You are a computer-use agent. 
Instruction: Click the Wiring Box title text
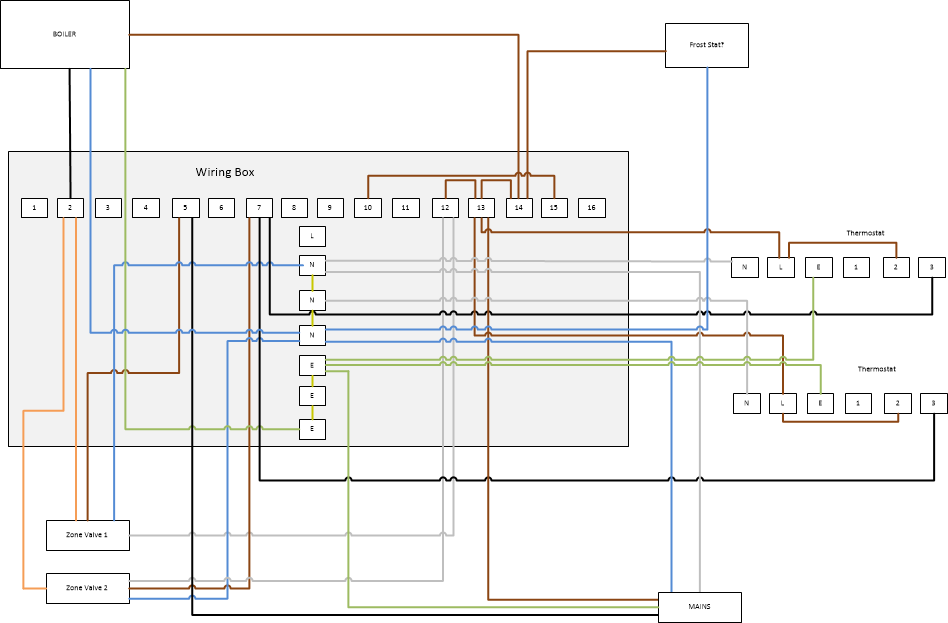coord(225,172)
